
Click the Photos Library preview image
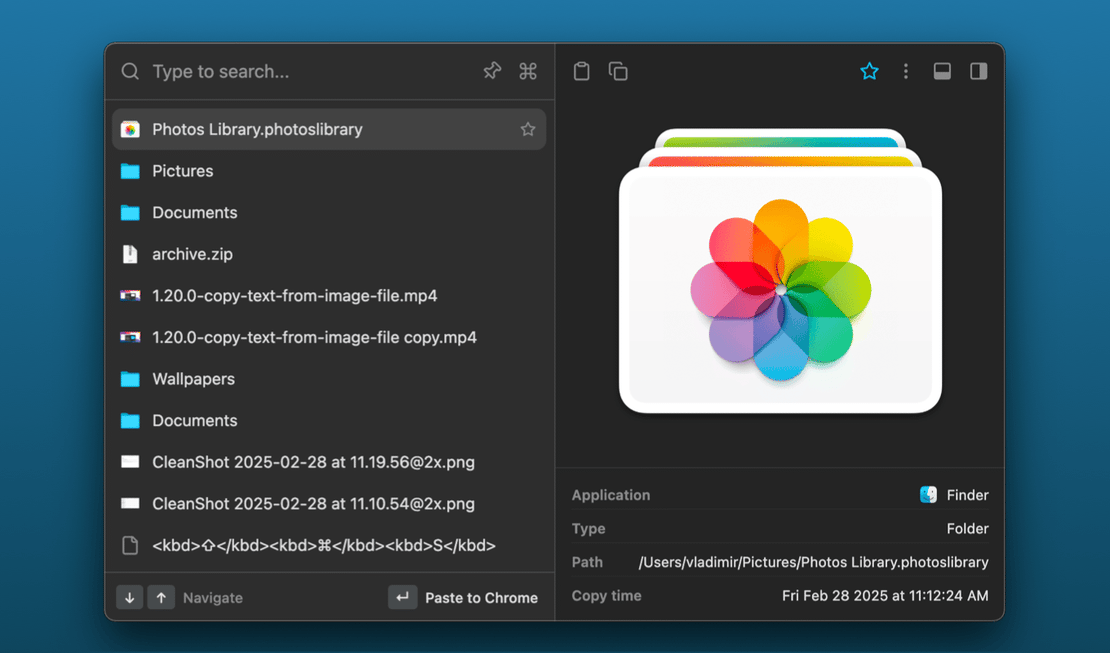(780, 271)
